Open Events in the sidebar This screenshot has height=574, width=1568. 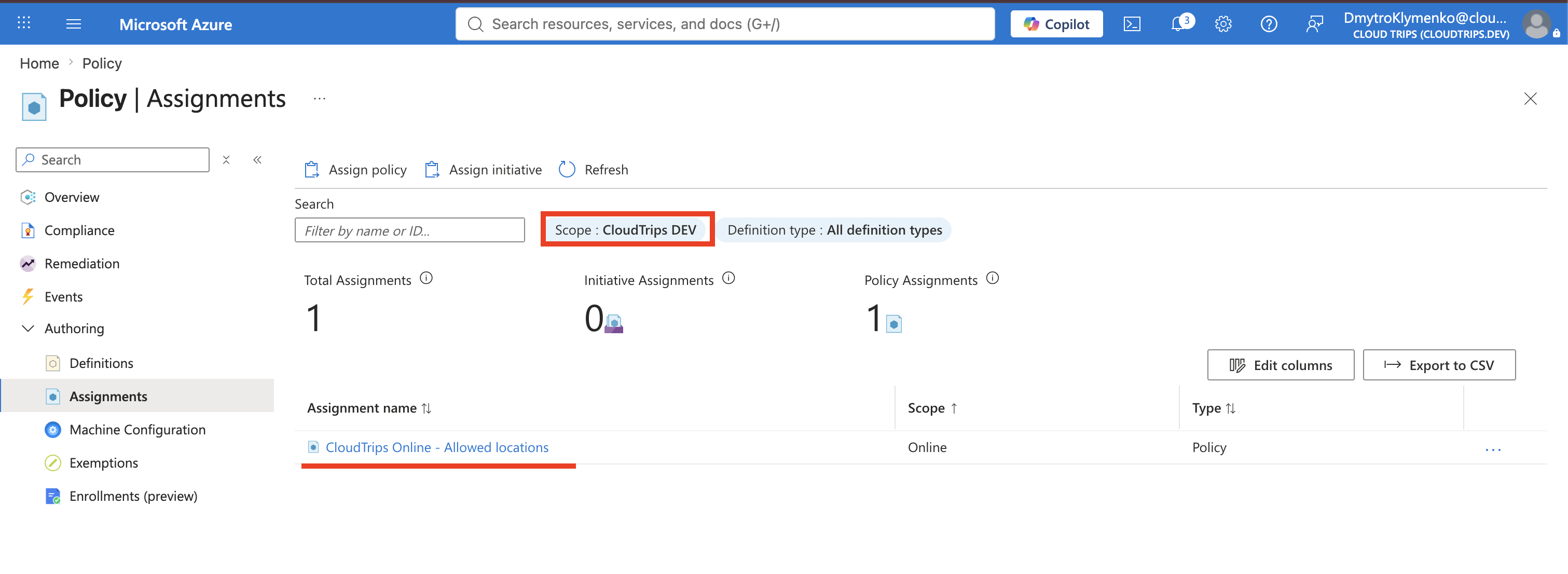pyautogui.click(x=63, y=296)
